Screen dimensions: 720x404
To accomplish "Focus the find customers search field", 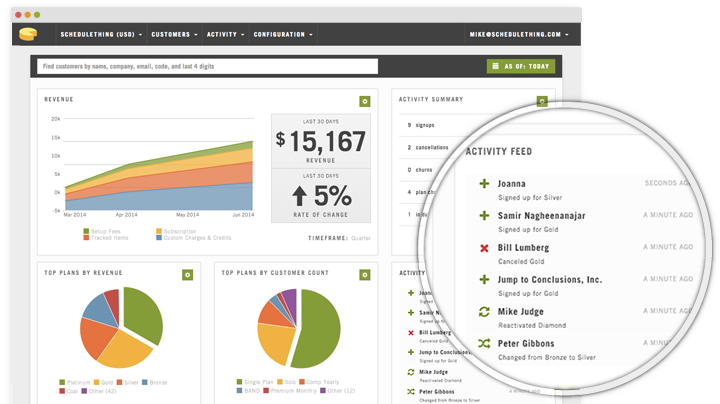I will click(x=208, y=66).
